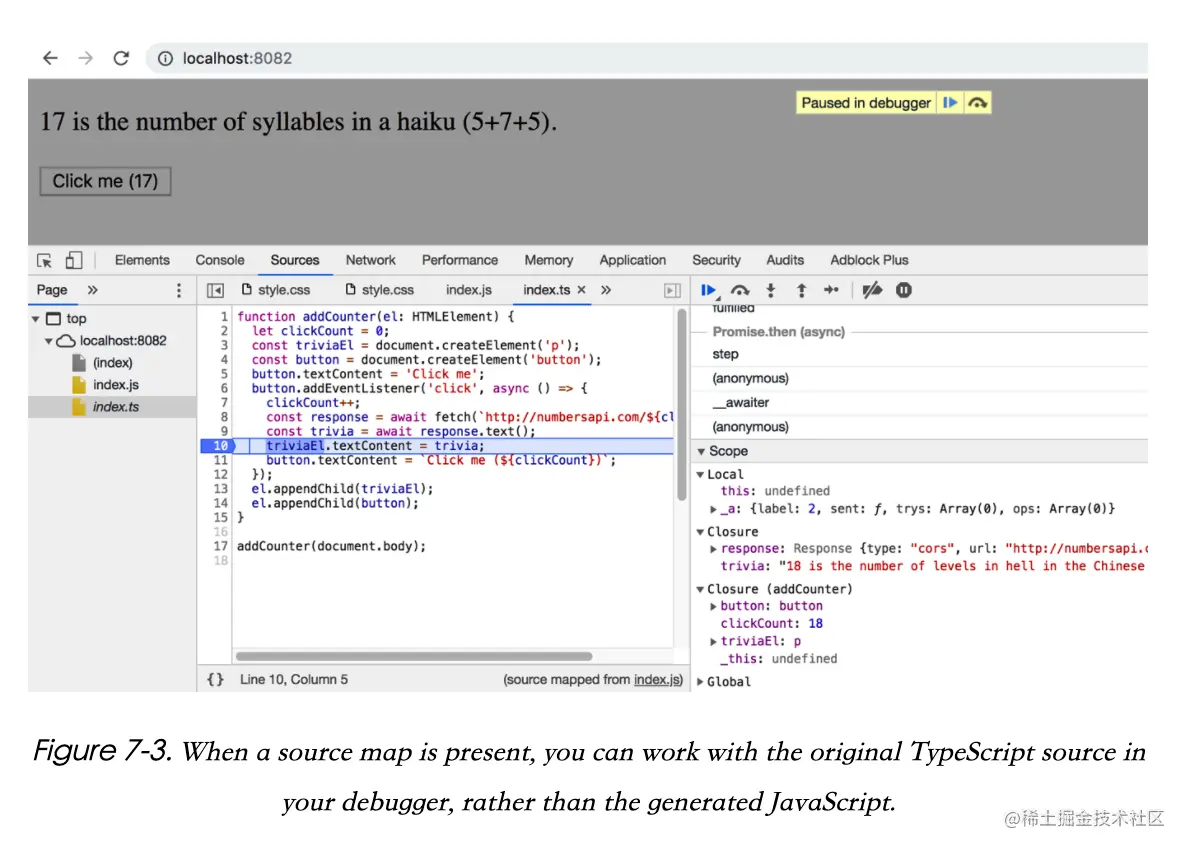The width and height of the screenshot is (1188, 852).
Task: Open the navigator three-dot menu
Action: pyautogui.click(x=179, y=290)
